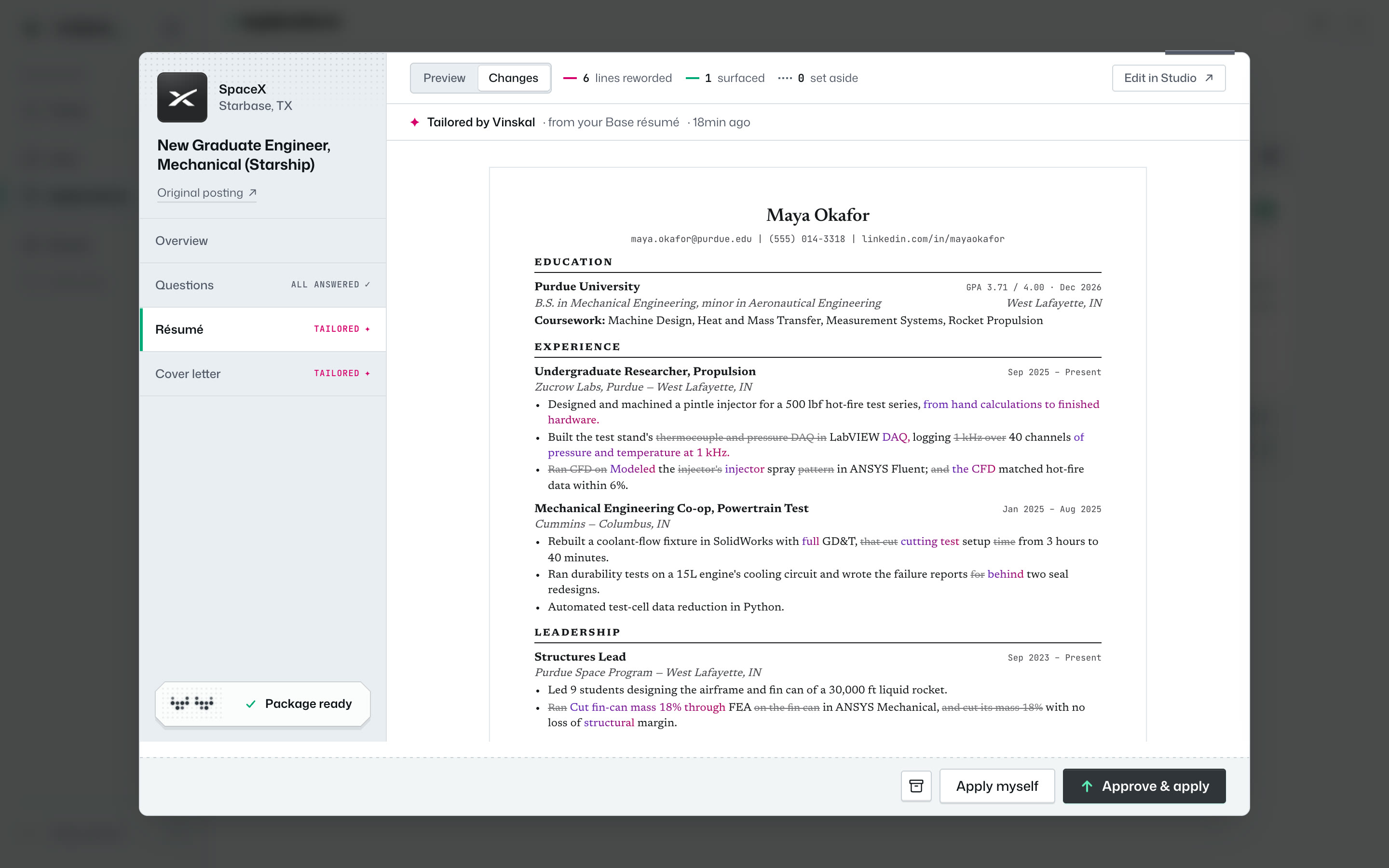Image resolution: width=1389 pixels, height=868 pixels.
Task: Click the Package ready dotted status icon
Action: coord(191,704)
